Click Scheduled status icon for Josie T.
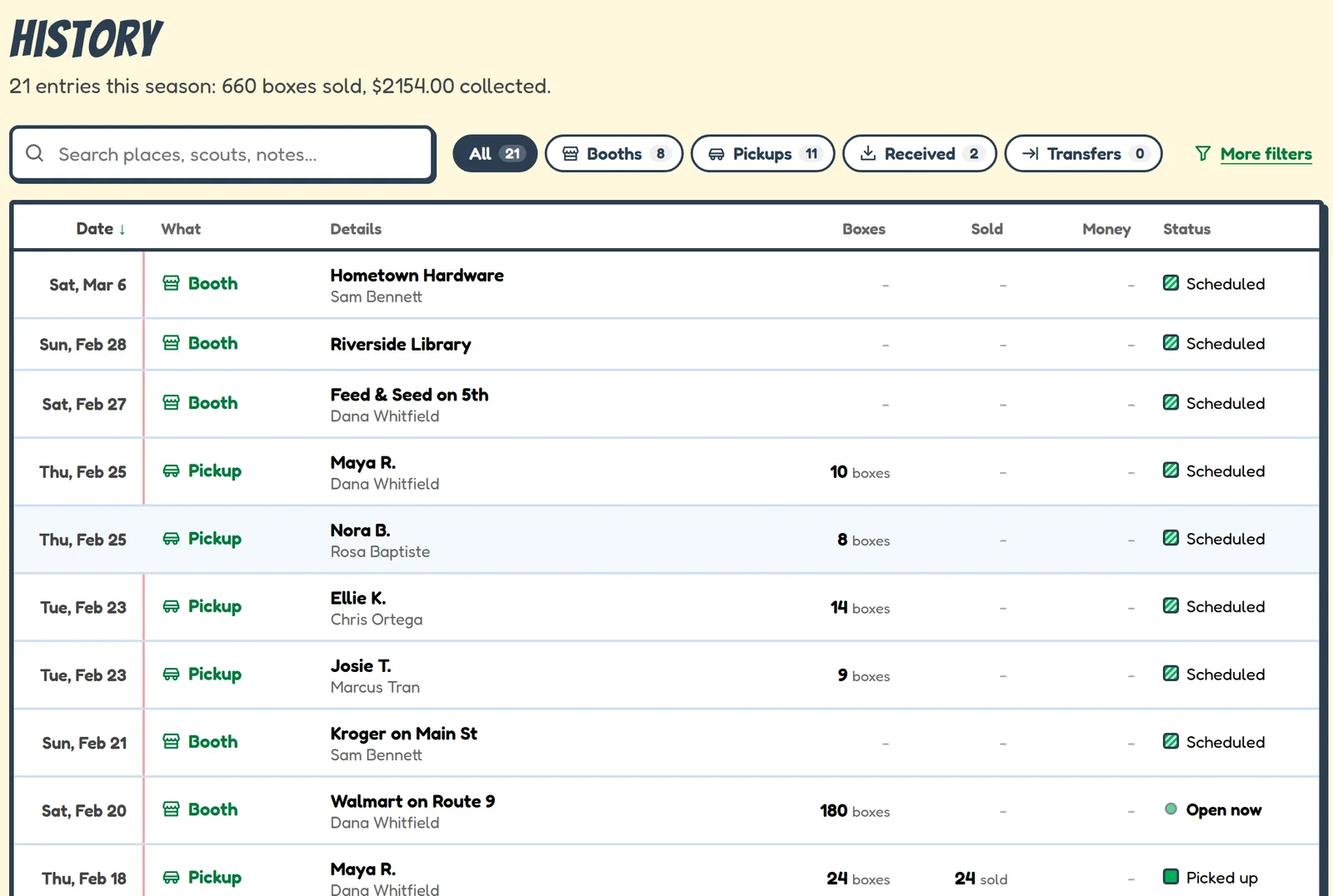 click(1171, 674)
